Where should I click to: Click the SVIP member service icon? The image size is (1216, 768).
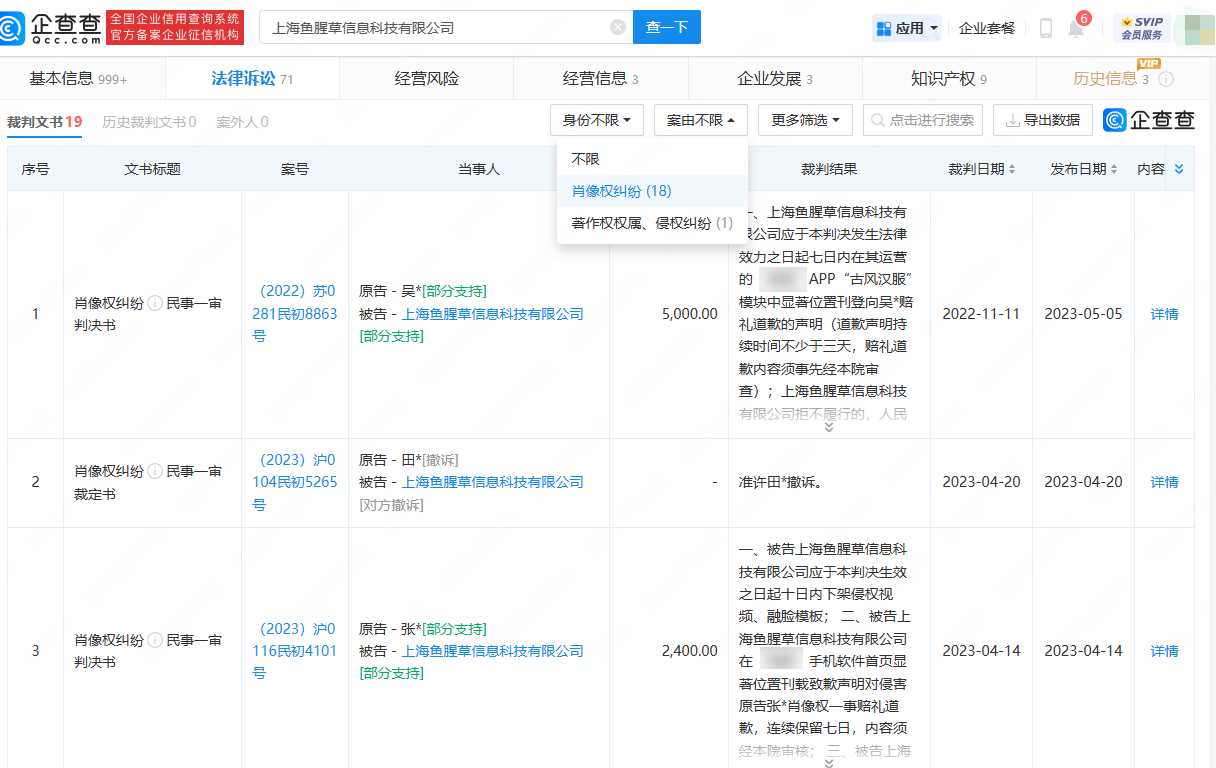(x=1141, y=28)
